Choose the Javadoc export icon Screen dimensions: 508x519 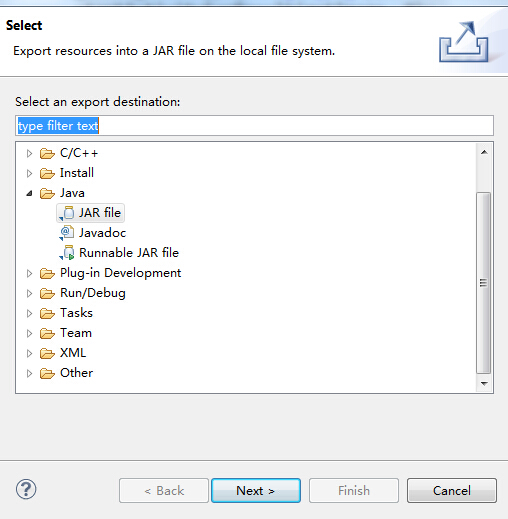(67, 233)
